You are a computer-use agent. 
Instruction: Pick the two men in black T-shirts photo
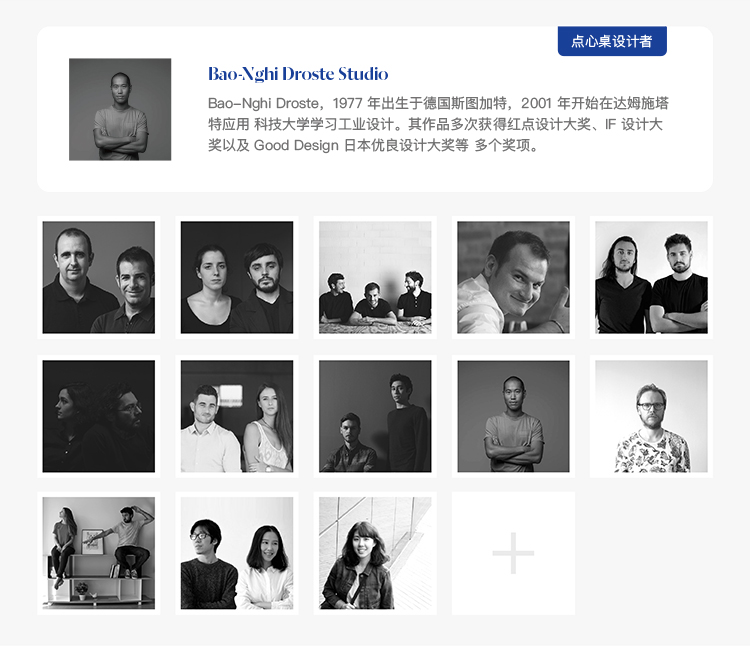651,277
